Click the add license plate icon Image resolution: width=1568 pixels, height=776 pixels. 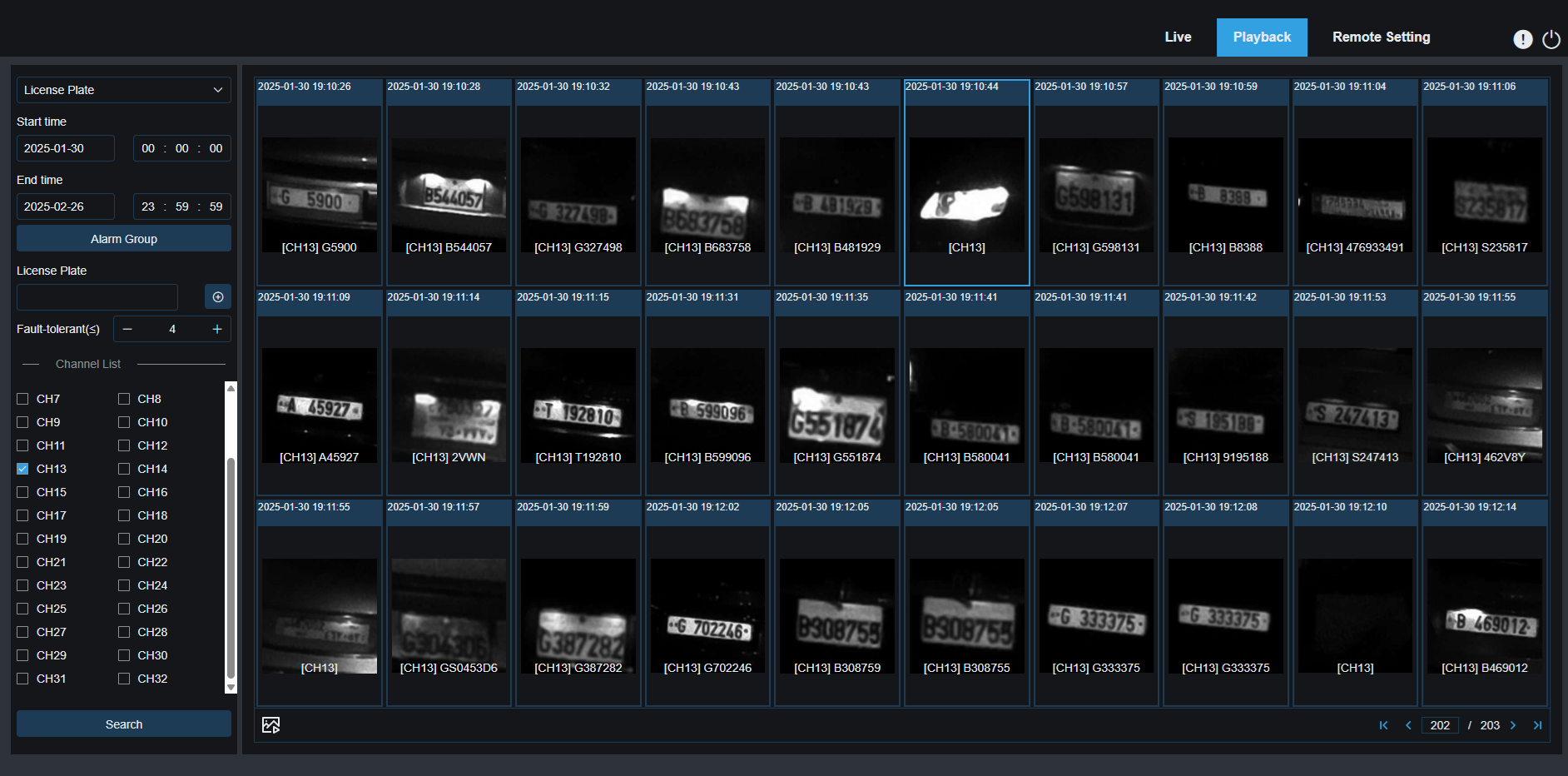pos(217,297)
